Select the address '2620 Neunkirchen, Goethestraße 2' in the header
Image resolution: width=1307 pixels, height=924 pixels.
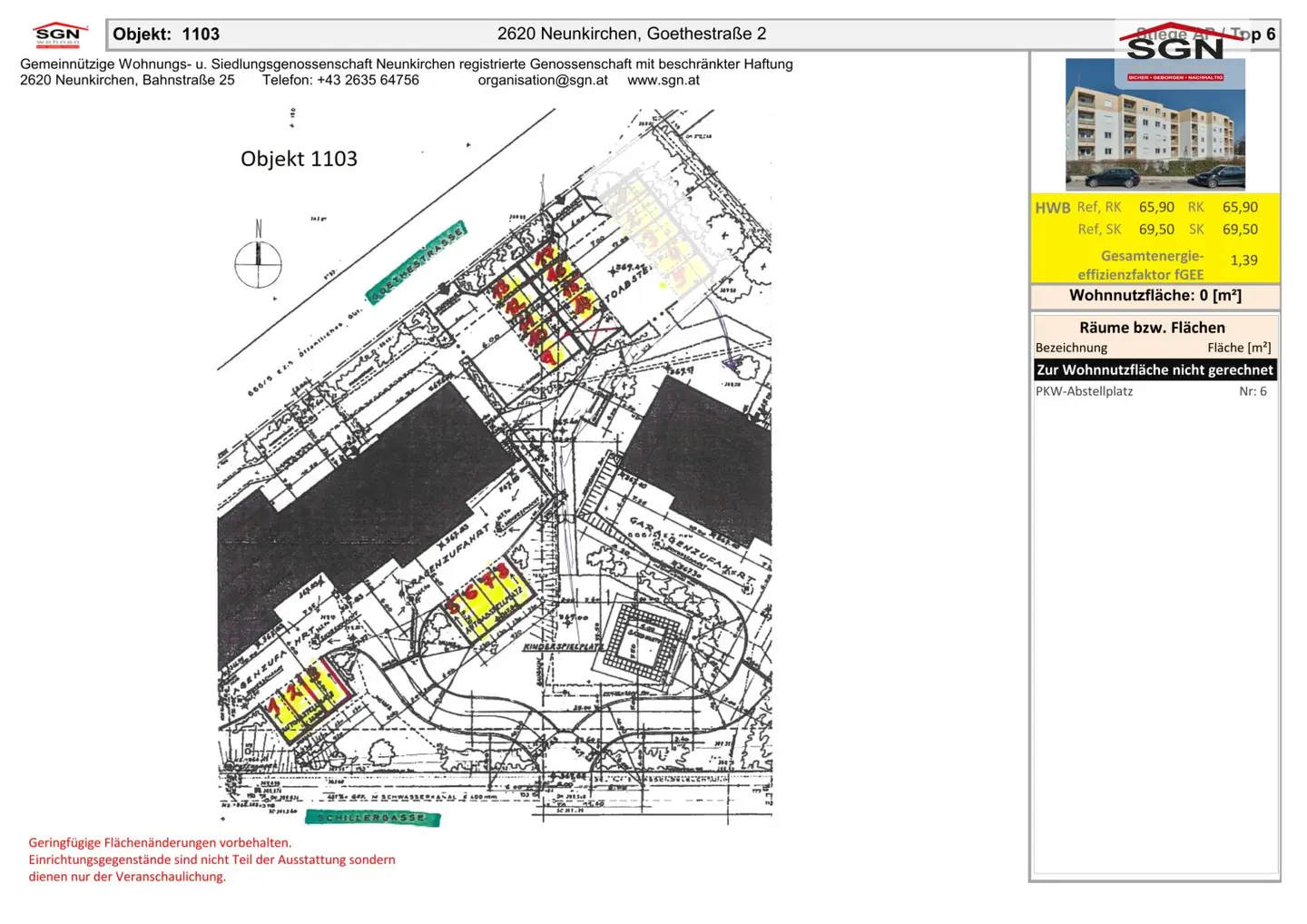point(632,34)
